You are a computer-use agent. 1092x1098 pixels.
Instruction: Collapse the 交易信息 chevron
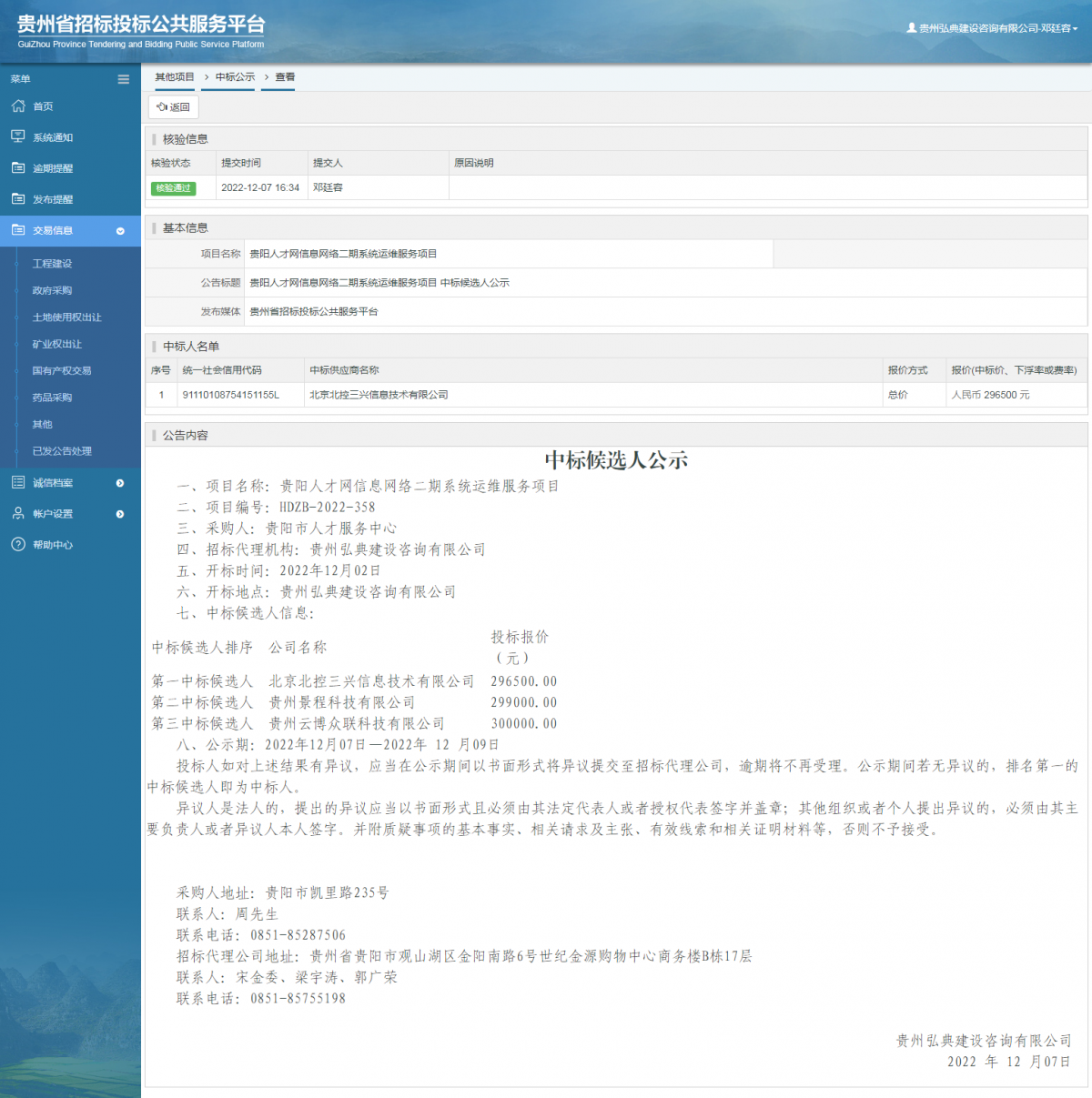(120, 231)
